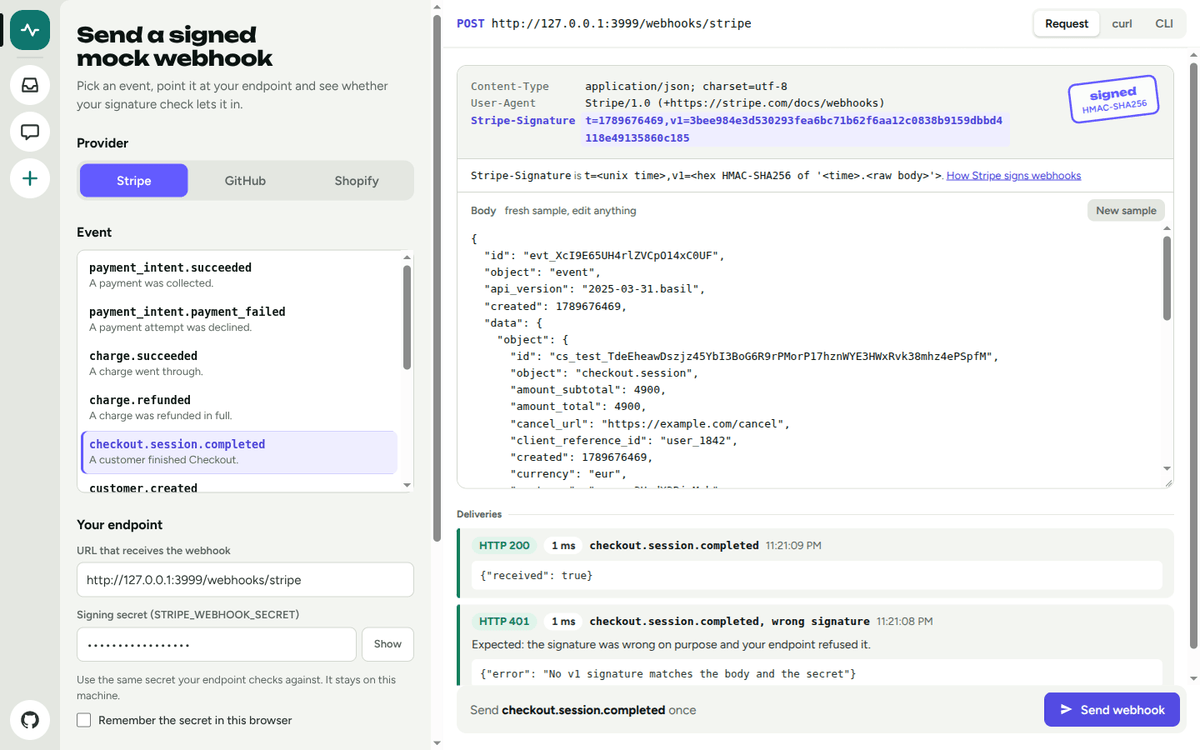Click the Deliveries section heading
Viewport: 1200px width, 750px height.
[x=479, y=514]
